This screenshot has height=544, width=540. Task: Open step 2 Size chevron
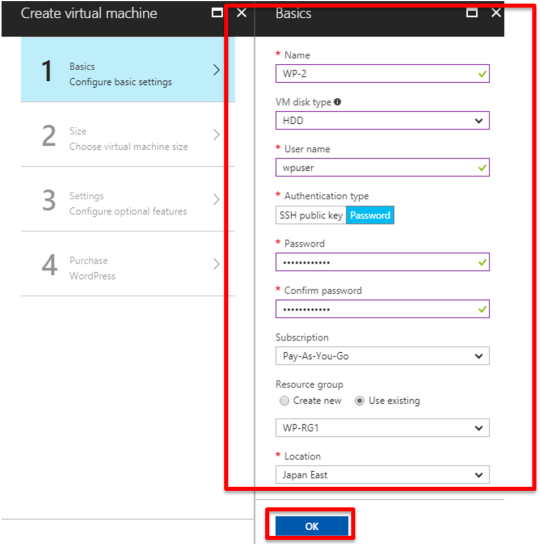(x=217, y=135)
